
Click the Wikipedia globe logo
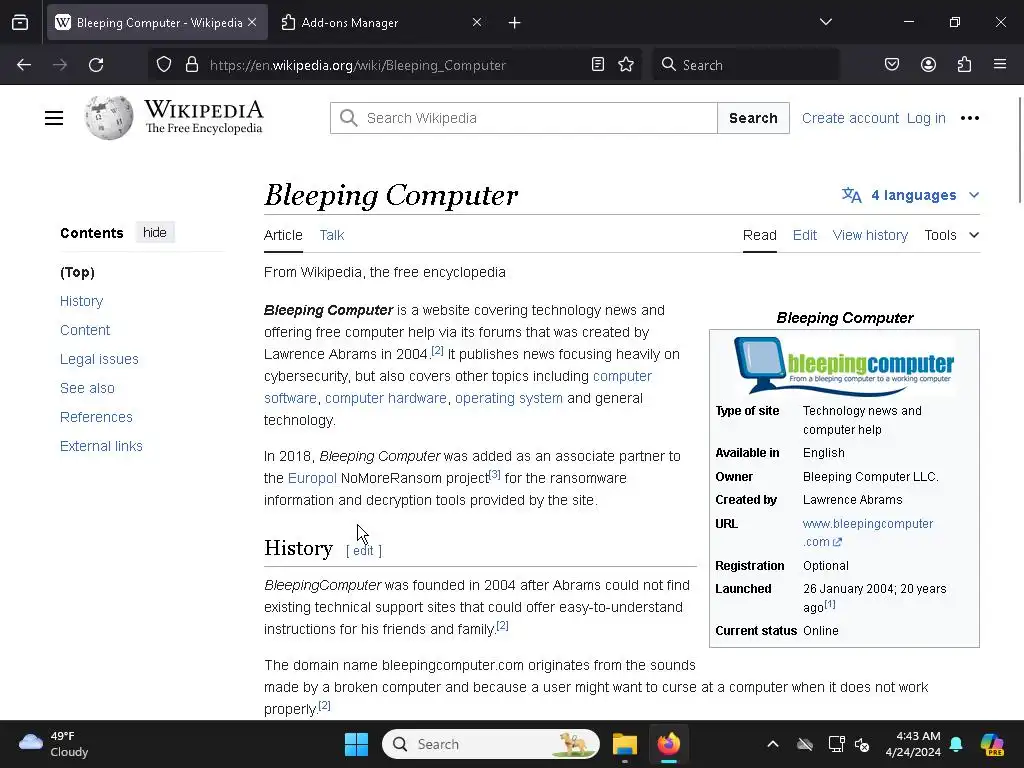pos(109,118)
